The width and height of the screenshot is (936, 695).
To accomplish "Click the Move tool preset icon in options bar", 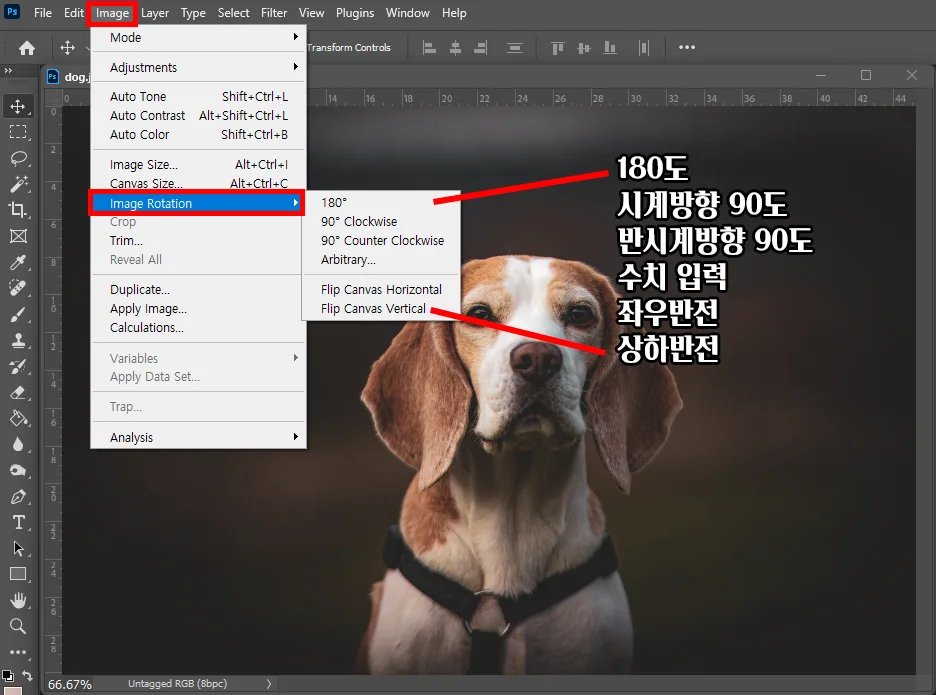I will [x=67, y=47].
